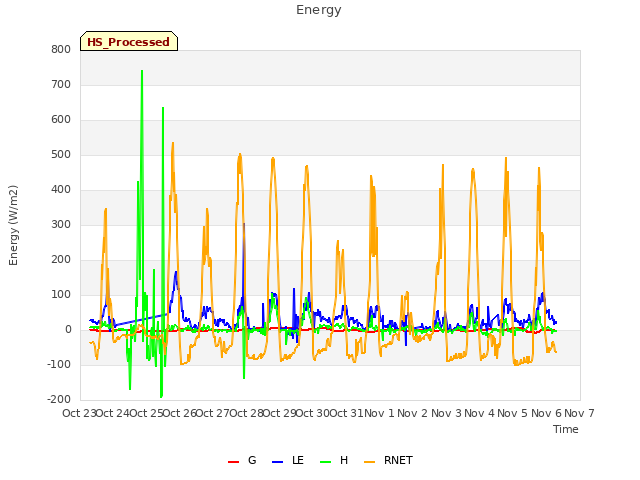Select the G legend label

point(252,460)
